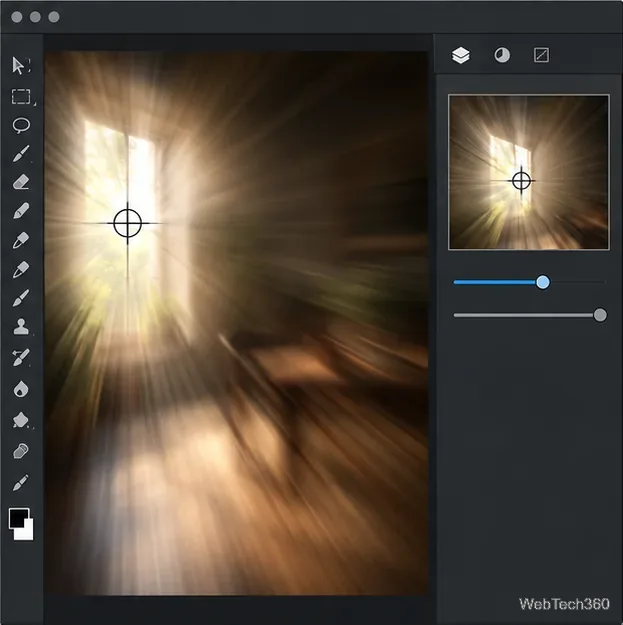Select the tool icon below the paint bucket
623x625 pixels.
click(21, 451)
